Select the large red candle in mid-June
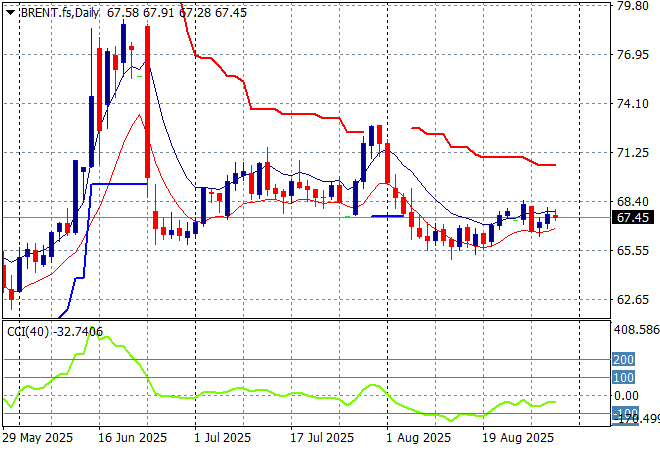Image resolution: width=660 pixels, height=450 pixels. [x=147, y=100]
